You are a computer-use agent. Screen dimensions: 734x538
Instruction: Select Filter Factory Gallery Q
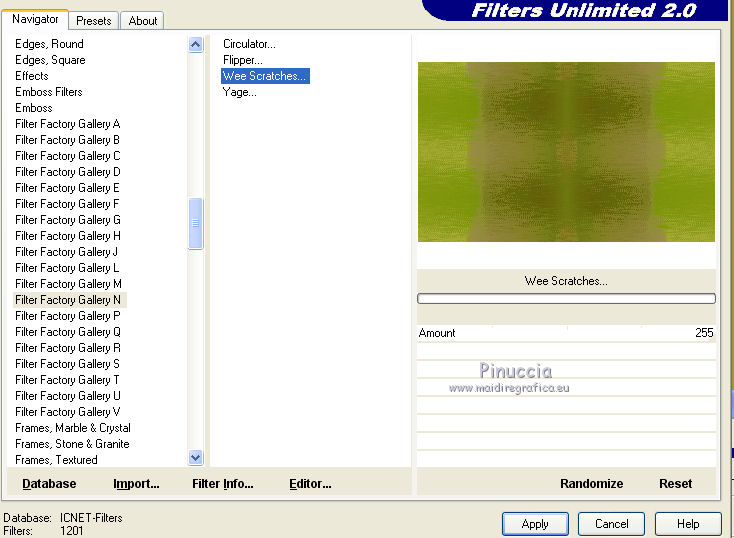68,332
